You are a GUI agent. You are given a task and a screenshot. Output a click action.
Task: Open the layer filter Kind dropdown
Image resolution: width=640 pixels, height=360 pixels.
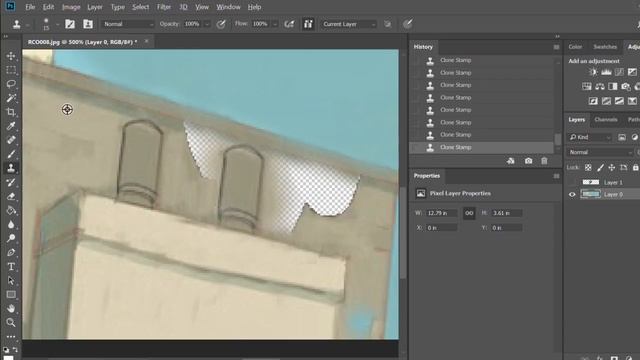590,137
